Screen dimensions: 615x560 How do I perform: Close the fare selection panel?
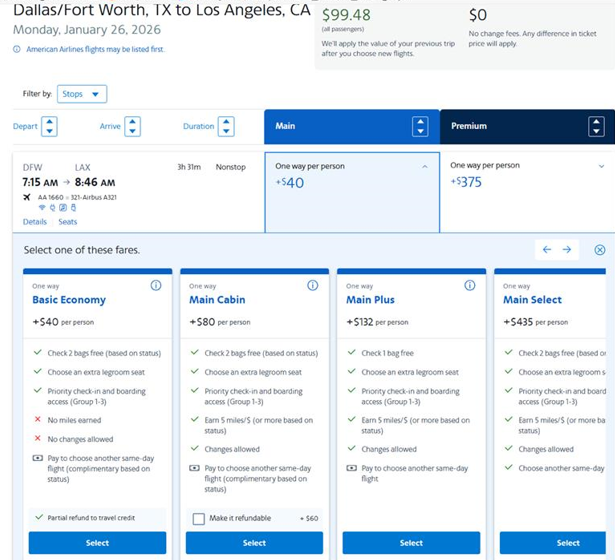tap(599, 250)
